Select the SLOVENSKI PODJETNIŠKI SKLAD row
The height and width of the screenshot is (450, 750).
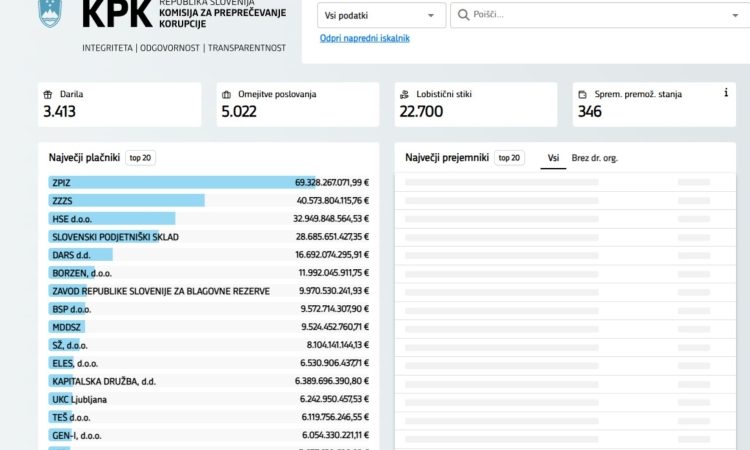click(x=209, y=237)
